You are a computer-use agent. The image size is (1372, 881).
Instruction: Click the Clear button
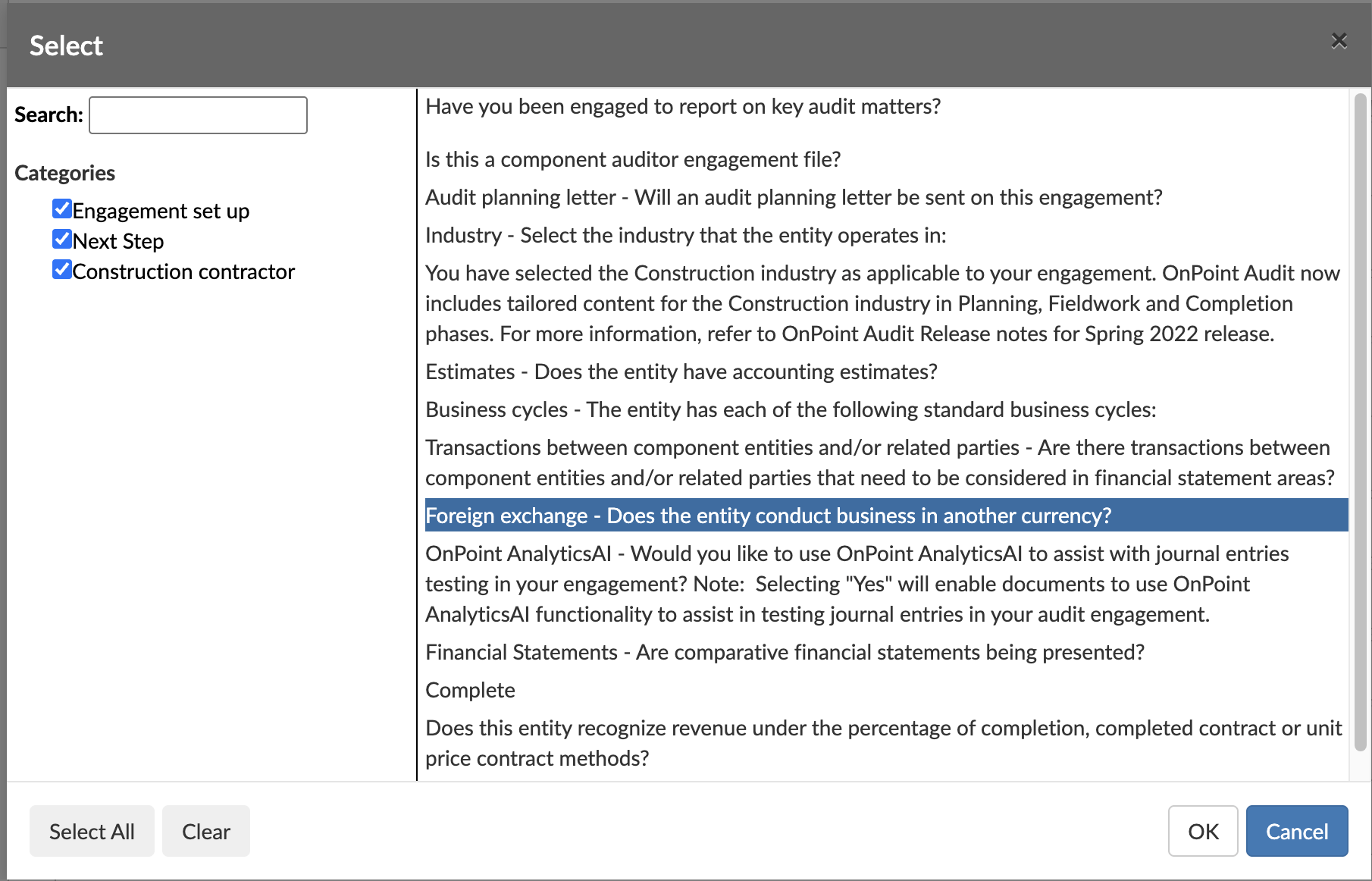coord(206,831)
